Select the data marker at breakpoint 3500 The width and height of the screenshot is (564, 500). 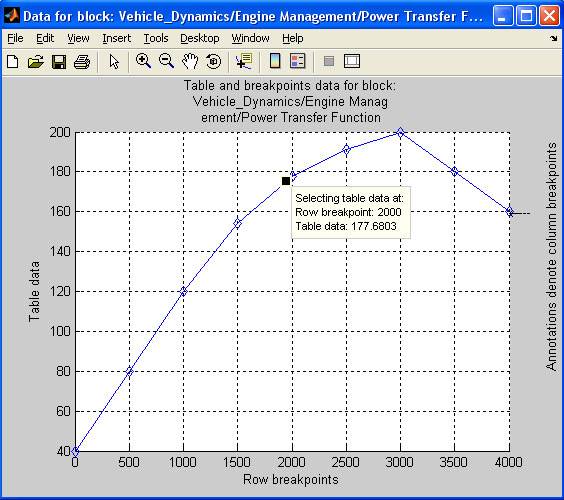(x=455, y=172)
